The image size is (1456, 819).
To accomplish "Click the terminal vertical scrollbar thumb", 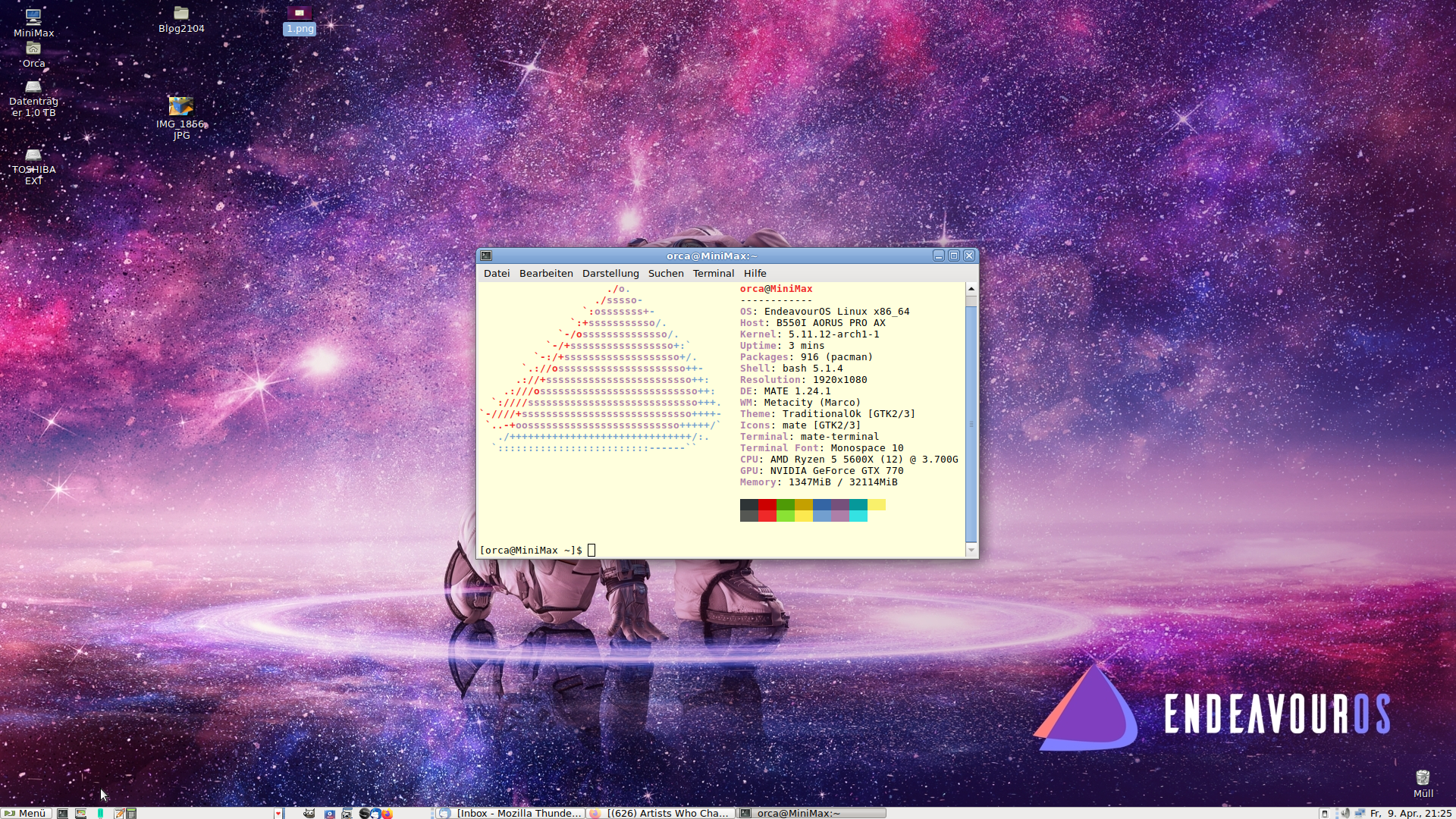I will [971, 425].
